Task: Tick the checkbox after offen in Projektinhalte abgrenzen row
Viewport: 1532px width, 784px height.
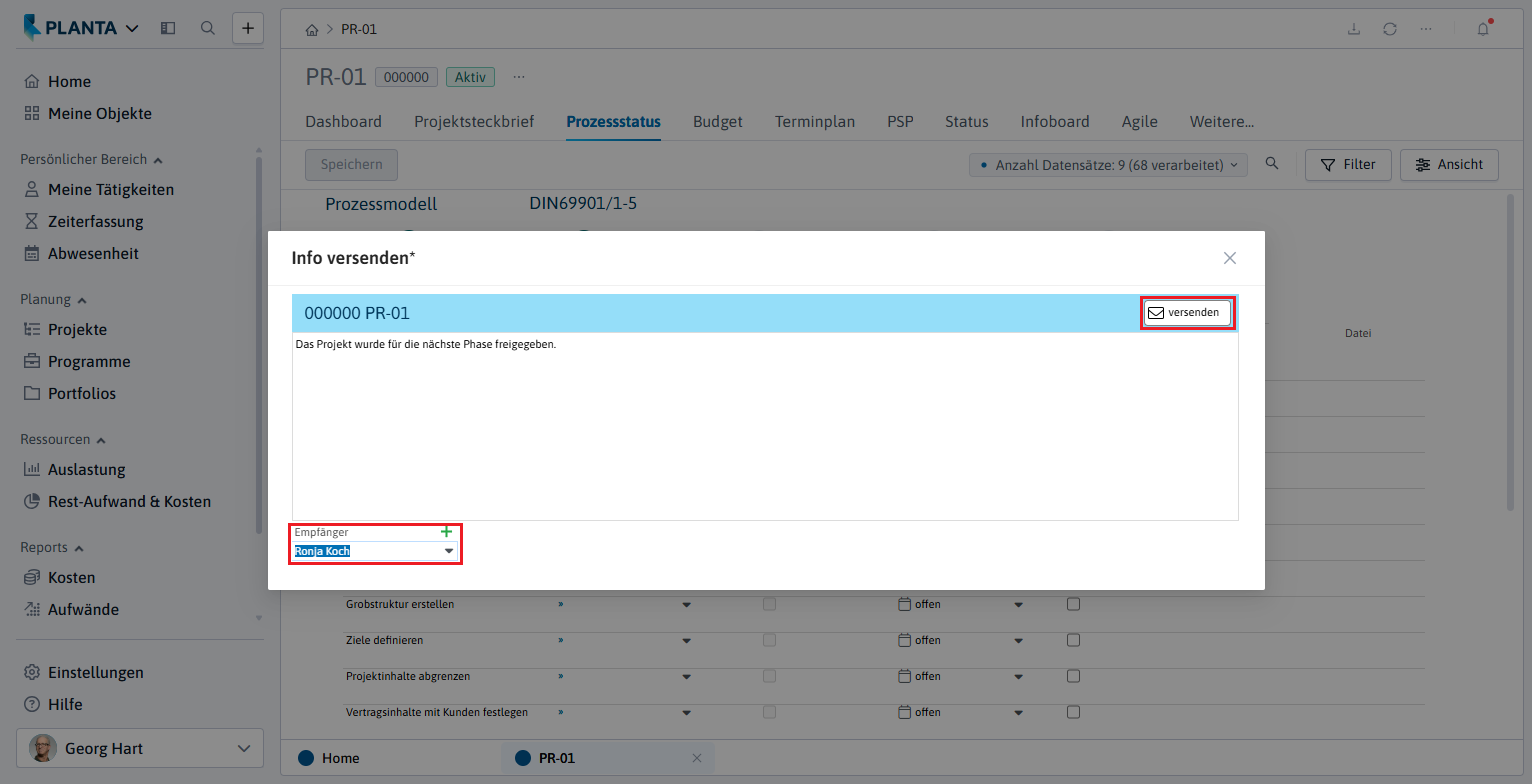Action: pos(1073,676)
